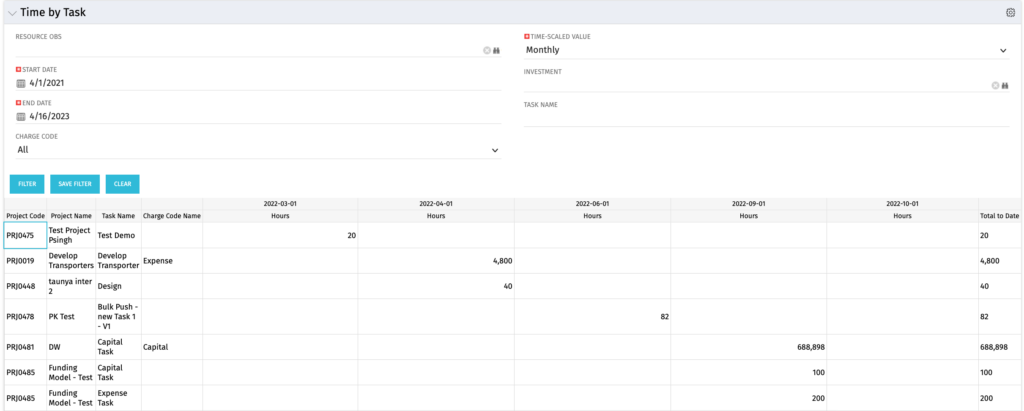The image size is (1024, 411).
Task: Expand the Time-Scaled Value dropdown
Action: tap(1003, 50)
